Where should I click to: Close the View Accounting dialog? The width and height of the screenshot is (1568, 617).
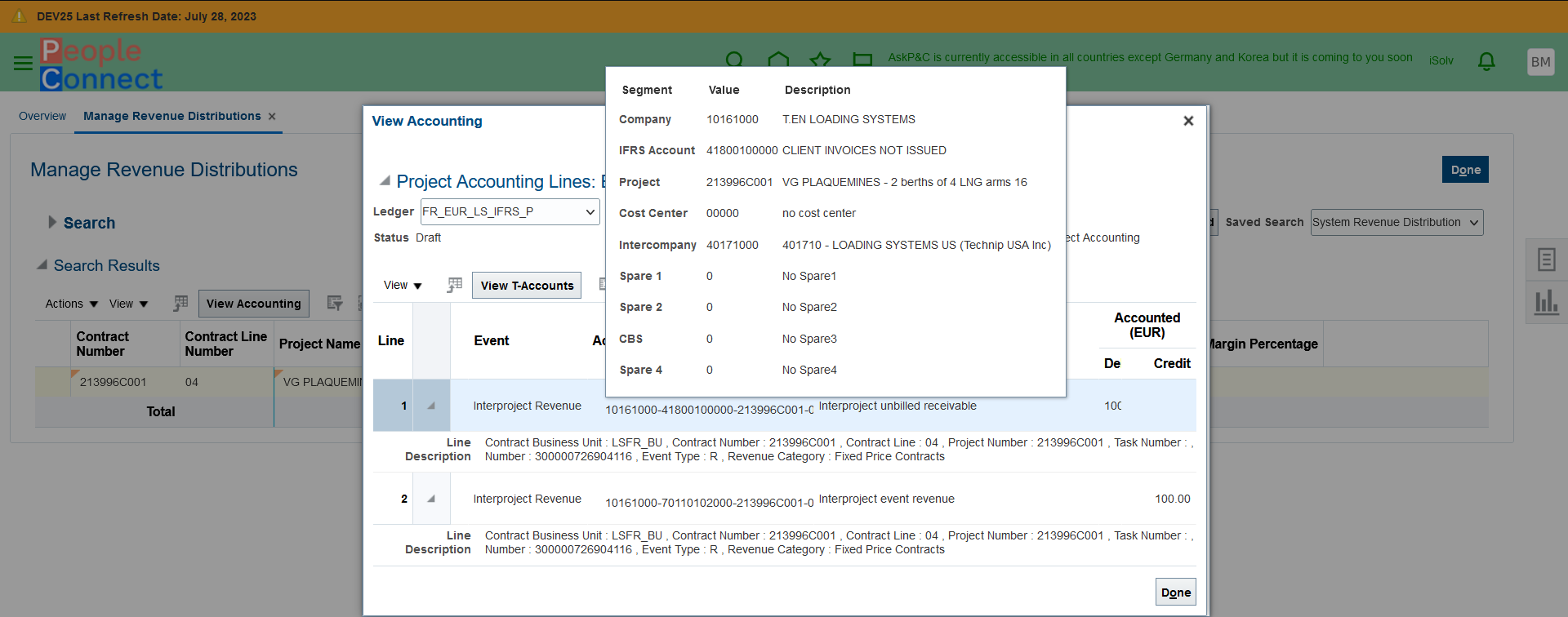pyautogui.click(x=1188, y=121)
